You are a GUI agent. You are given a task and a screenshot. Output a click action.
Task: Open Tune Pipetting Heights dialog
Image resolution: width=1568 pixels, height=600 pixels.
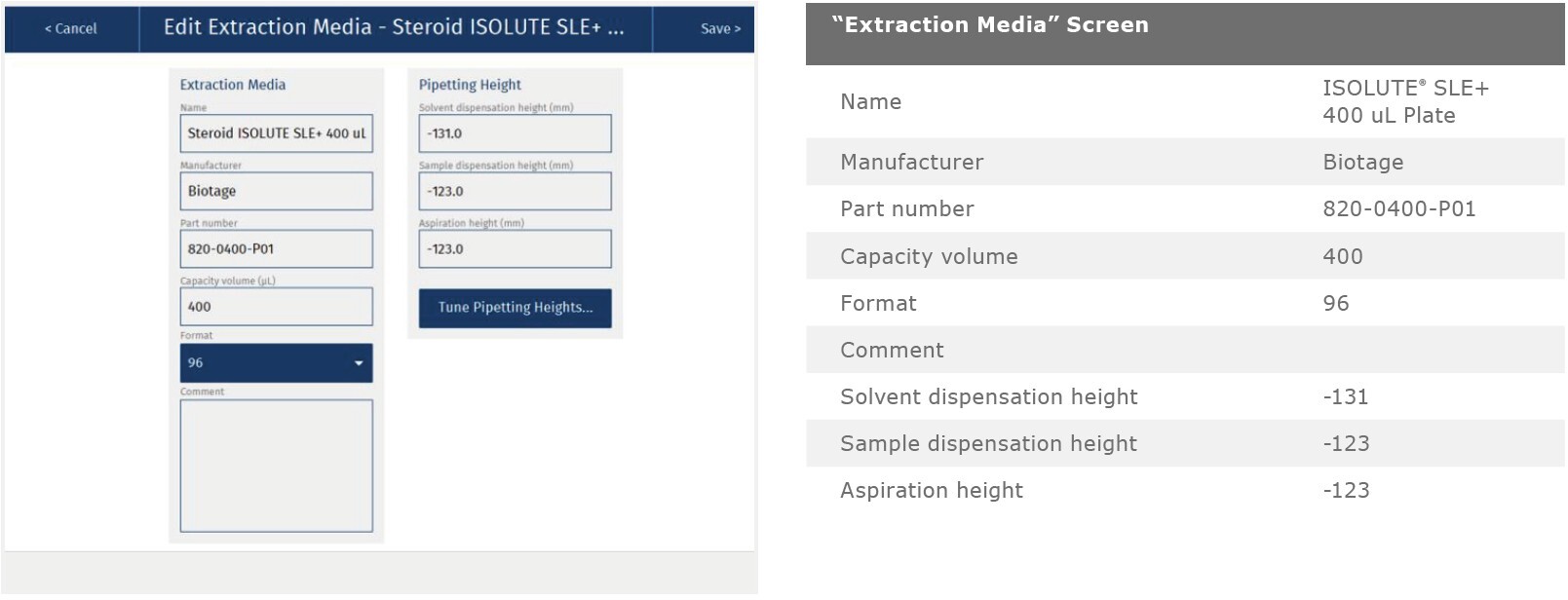[515, 308]
